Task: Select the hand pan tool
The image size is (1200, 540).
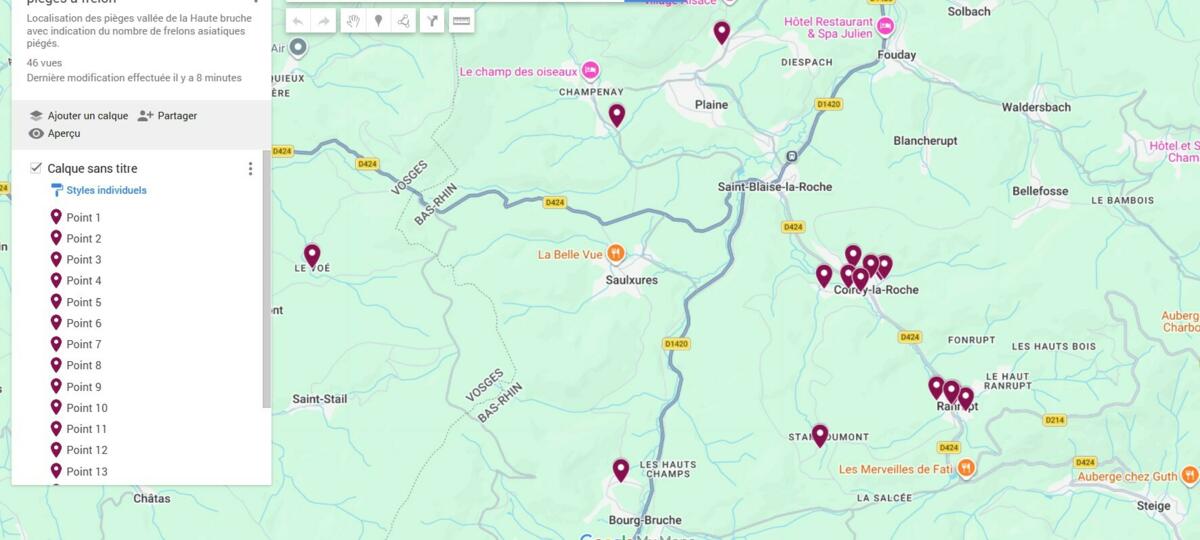Action: (352, 21)
